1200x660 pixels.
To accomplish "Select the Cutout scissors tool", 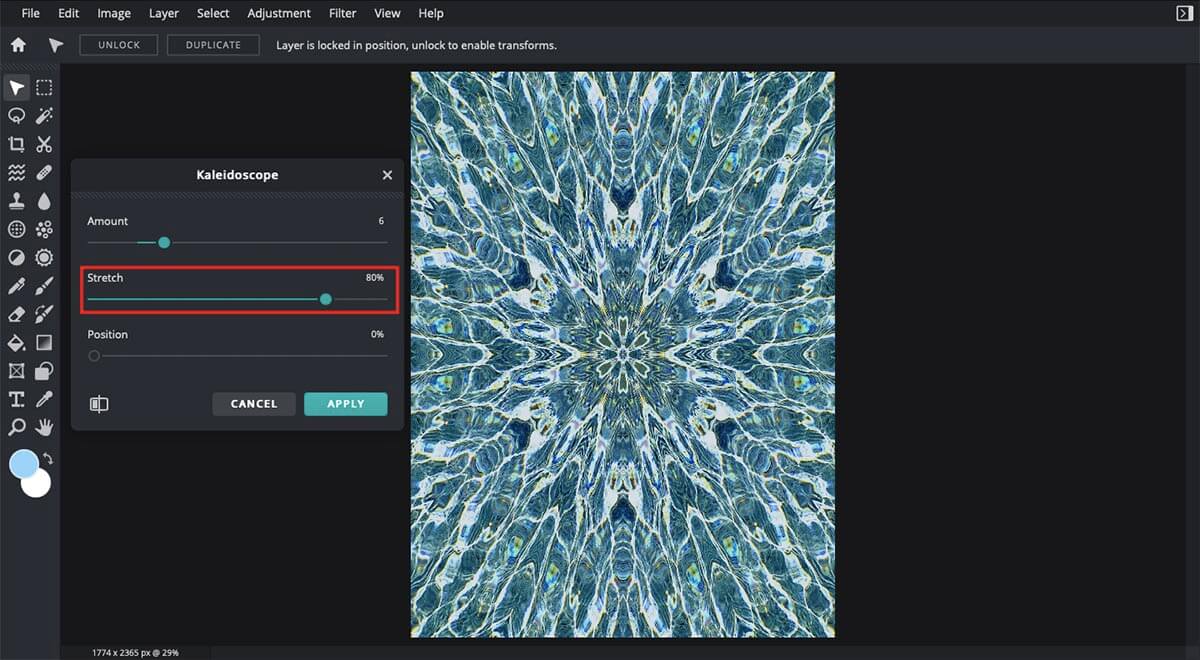I will point(44,144).
